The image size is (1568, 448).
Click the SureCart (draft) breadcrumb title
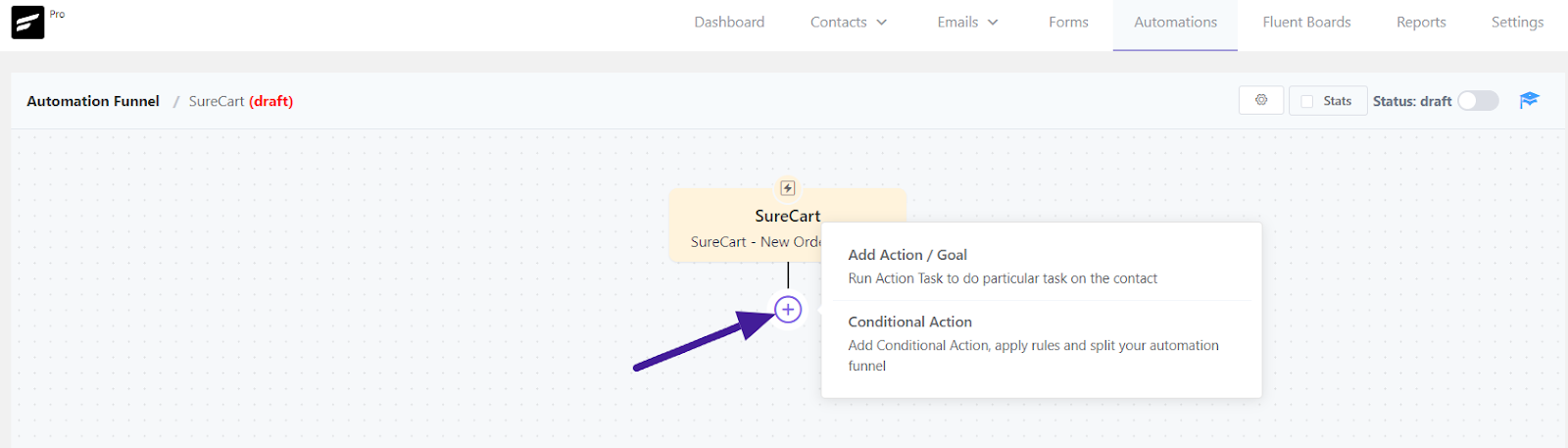click(241, 101)
